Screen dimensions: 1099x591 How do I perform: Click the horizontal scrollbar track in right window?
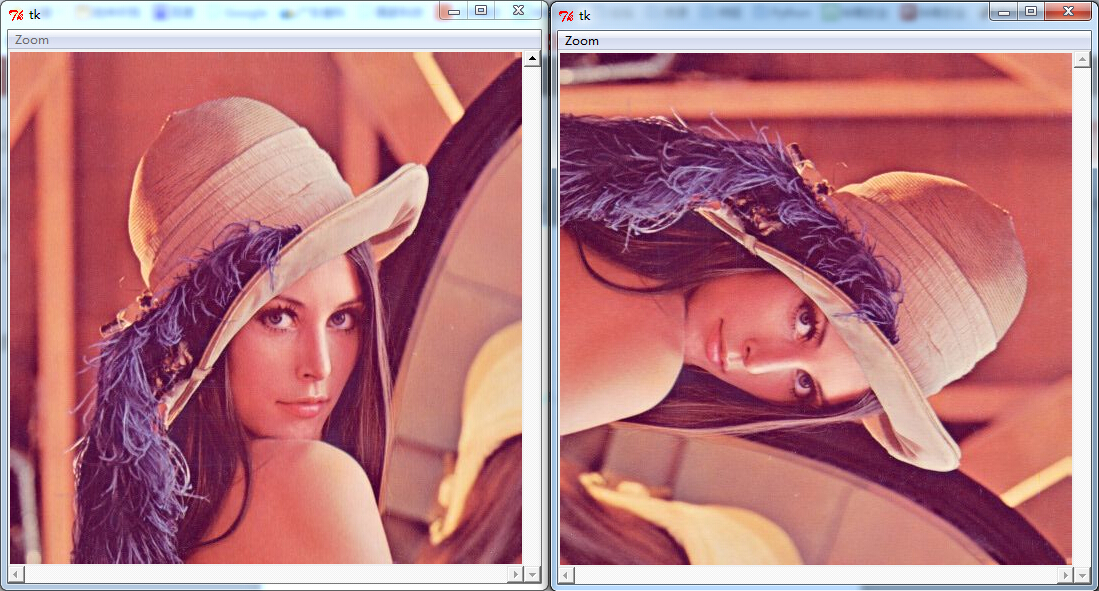click(x=816, y=576)
